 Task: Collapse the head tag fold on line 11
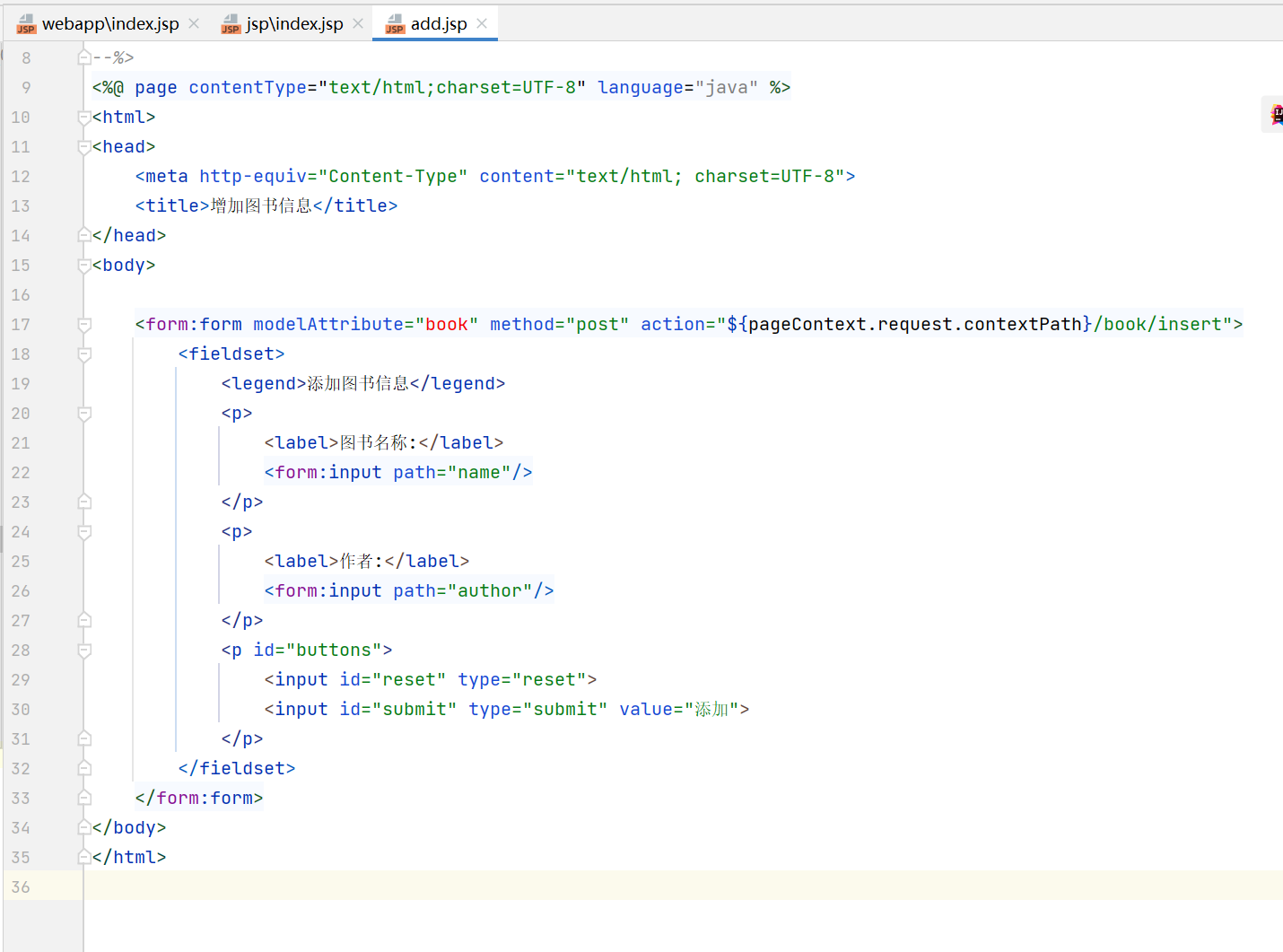(x=84, y=147)
